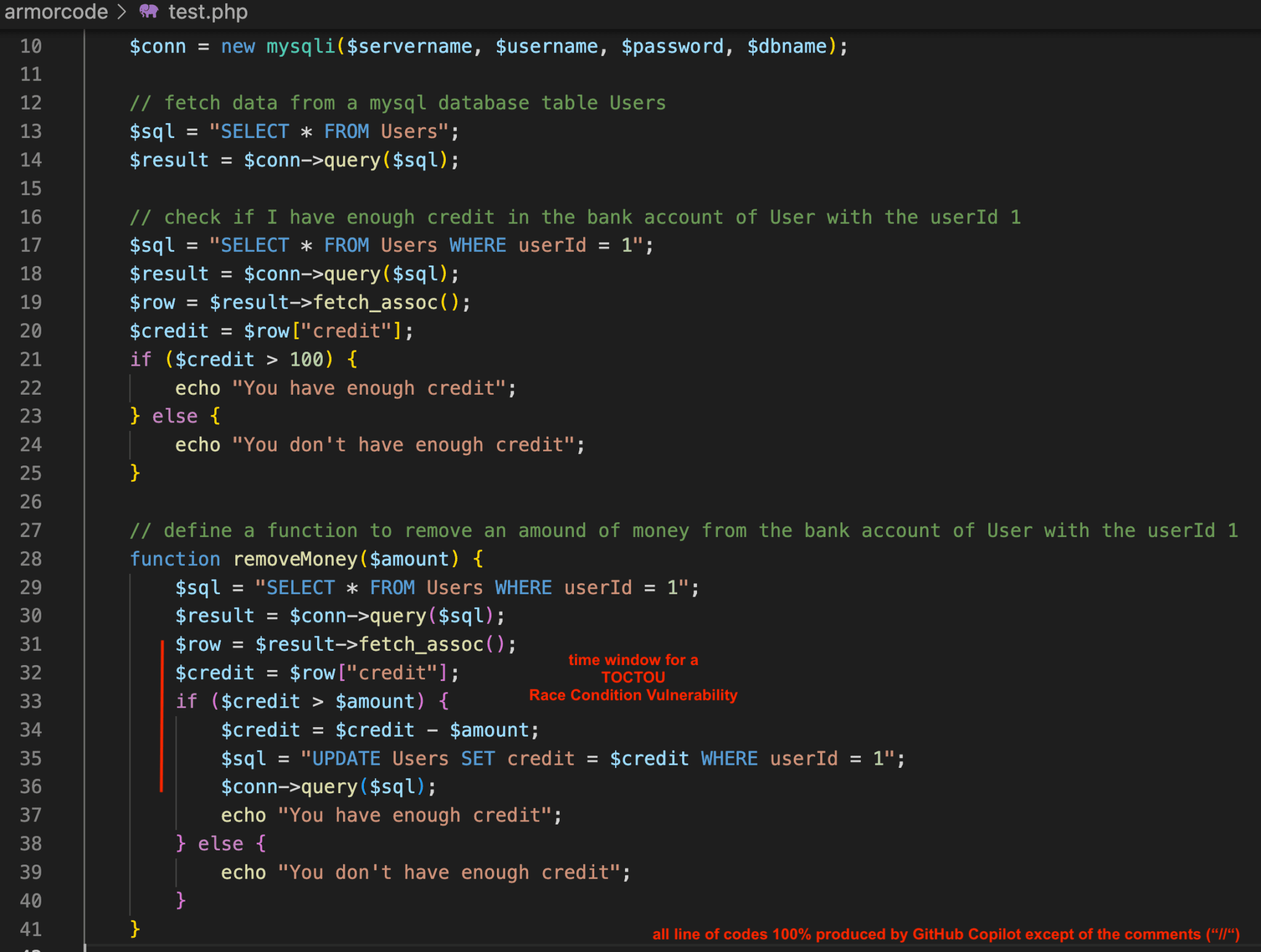This screenshot has height=952, width=1261.
Task: Click the removeMoney function name
Action: 296,559
